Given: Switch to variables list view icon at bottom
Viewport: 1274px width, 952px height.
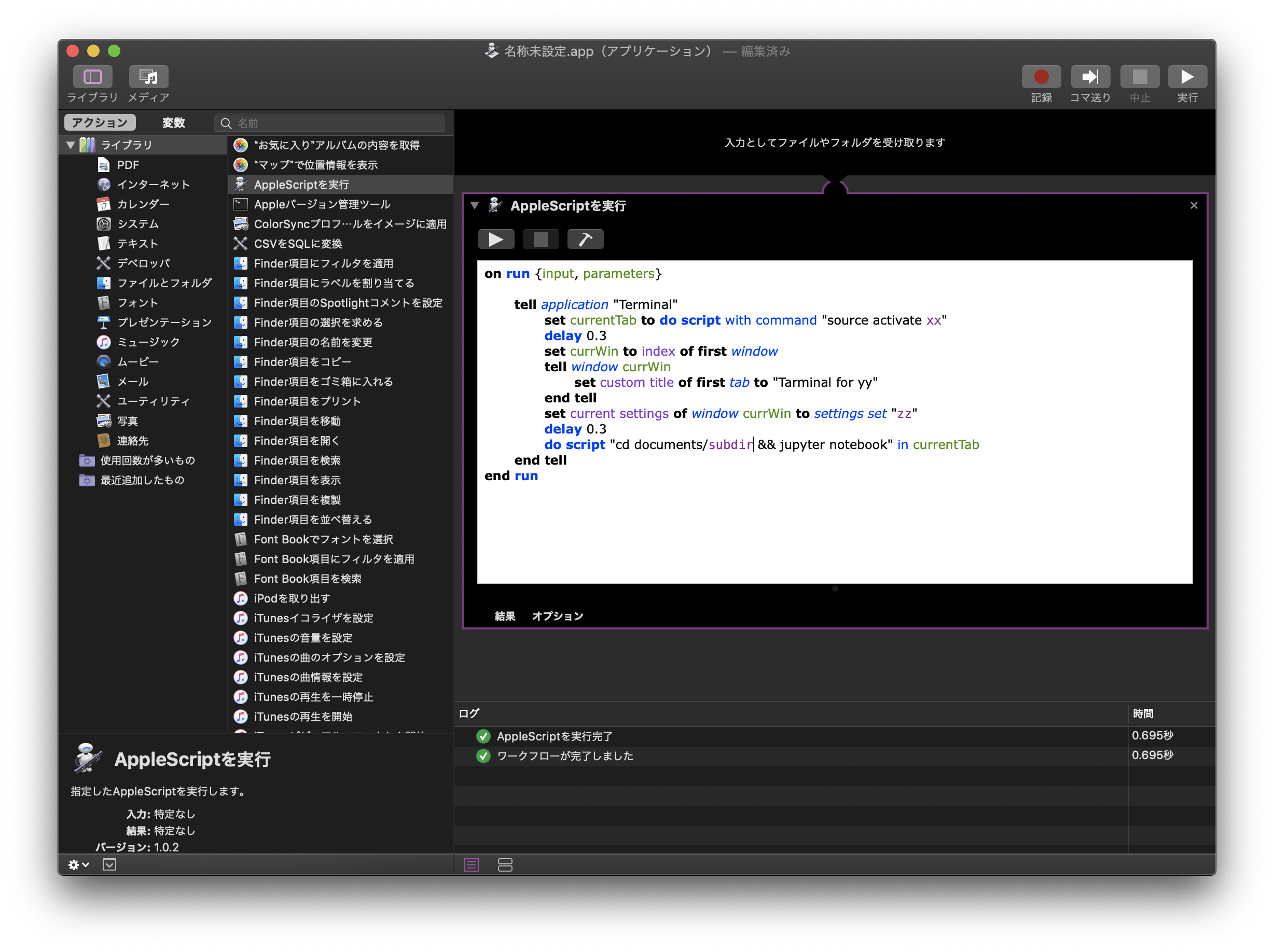Looking at the screenshot, I should pyautogui.click(x=505, y=864).
